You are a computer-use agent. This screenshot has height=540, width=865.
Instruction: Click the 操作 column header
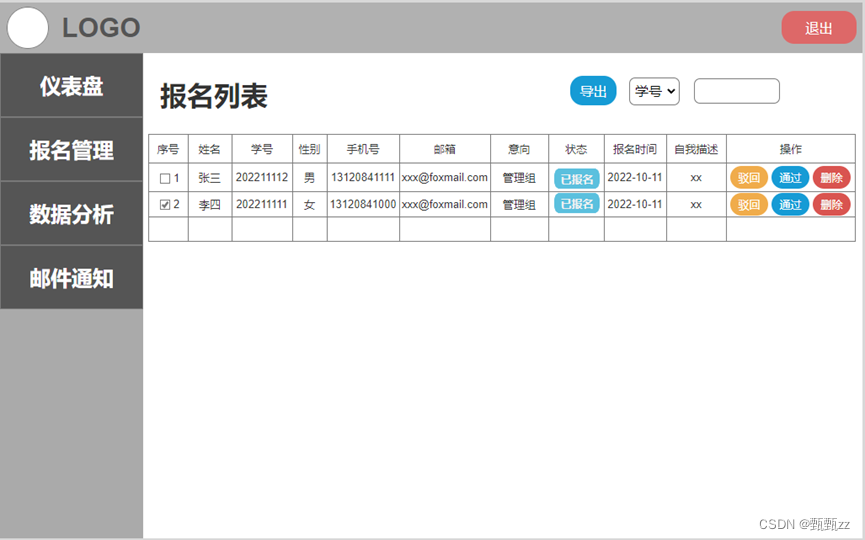tap(791, 149)
